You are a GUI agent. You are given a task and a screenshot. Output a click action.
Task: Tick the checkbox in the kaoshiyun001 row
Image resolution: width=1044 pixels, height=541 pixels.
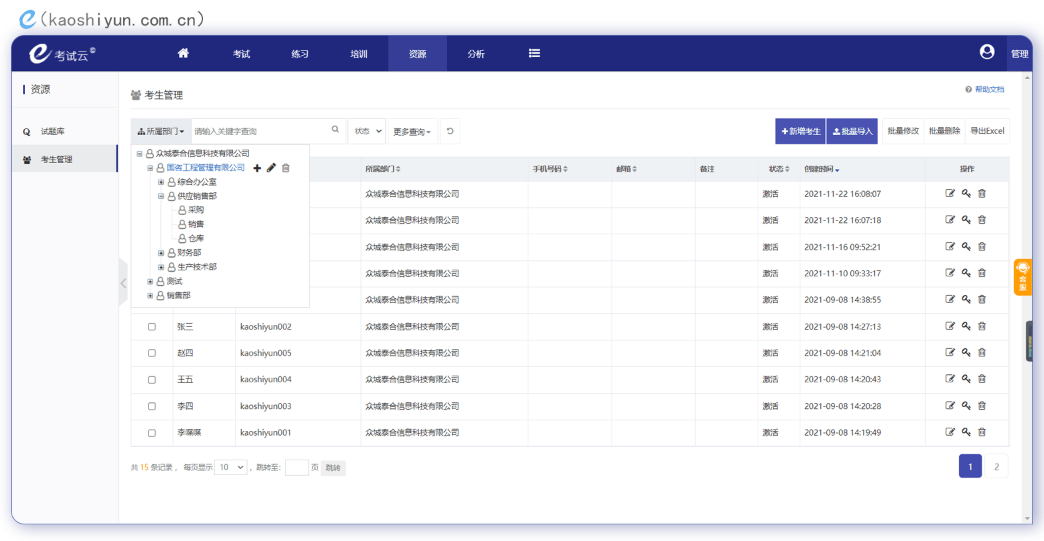click(x=152, y=433)
